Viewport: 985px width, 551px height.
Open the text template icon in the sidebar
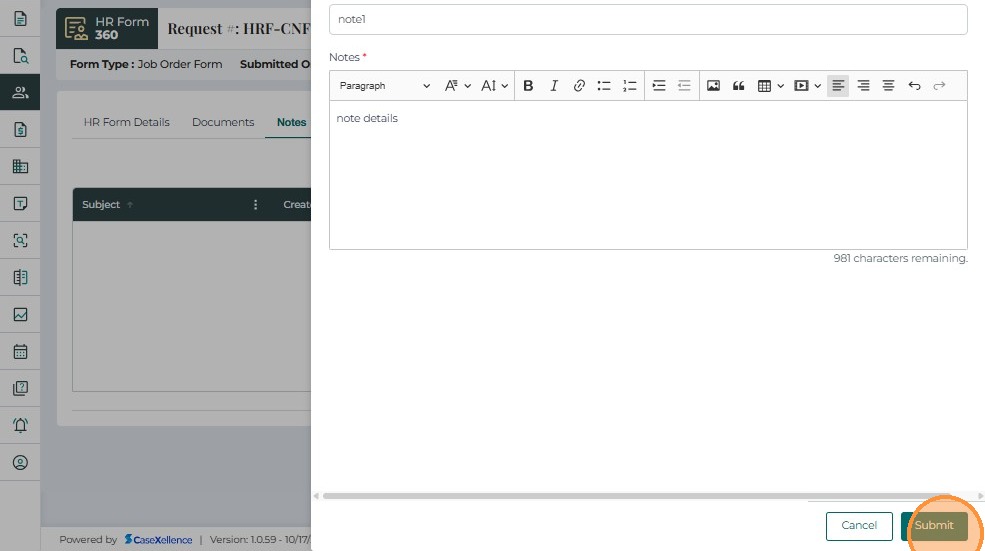(20, 204)
